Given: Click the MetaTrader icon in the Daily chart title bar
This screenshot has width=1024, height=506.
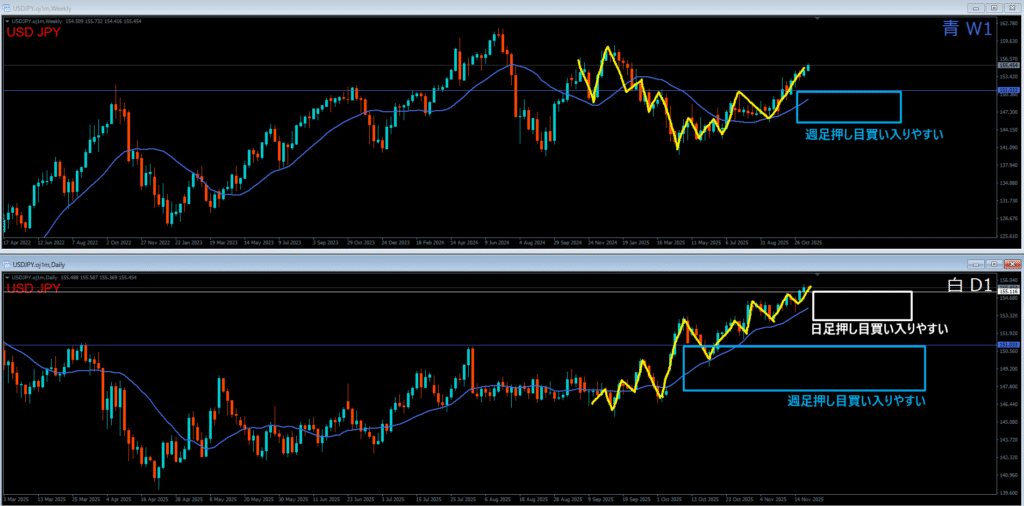Looking at the screenshot, I should [x=8, y=262].
